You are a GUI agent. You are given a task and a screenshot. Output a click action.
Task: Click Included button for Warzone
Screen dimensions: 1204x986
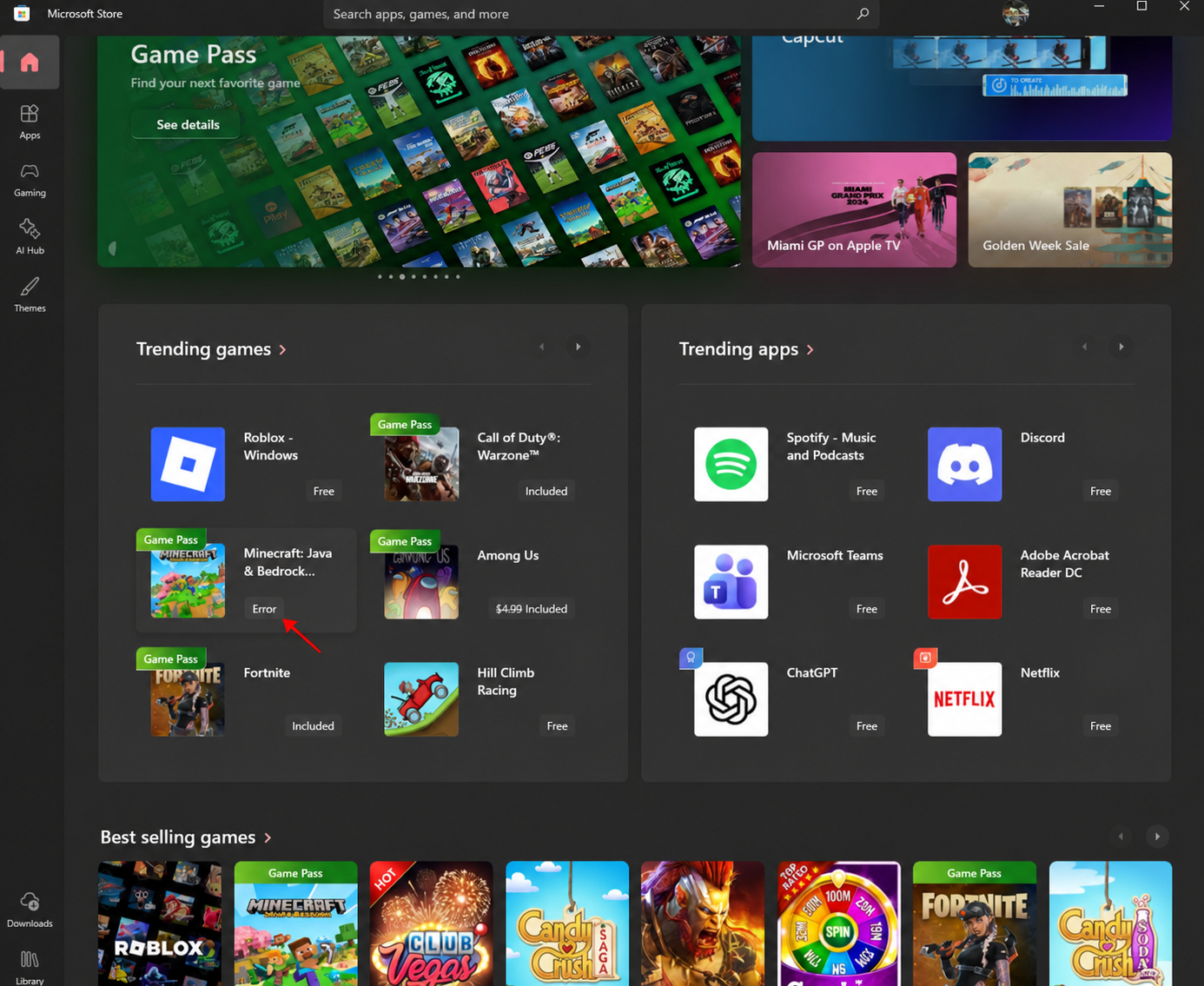(x=546, y=491)
